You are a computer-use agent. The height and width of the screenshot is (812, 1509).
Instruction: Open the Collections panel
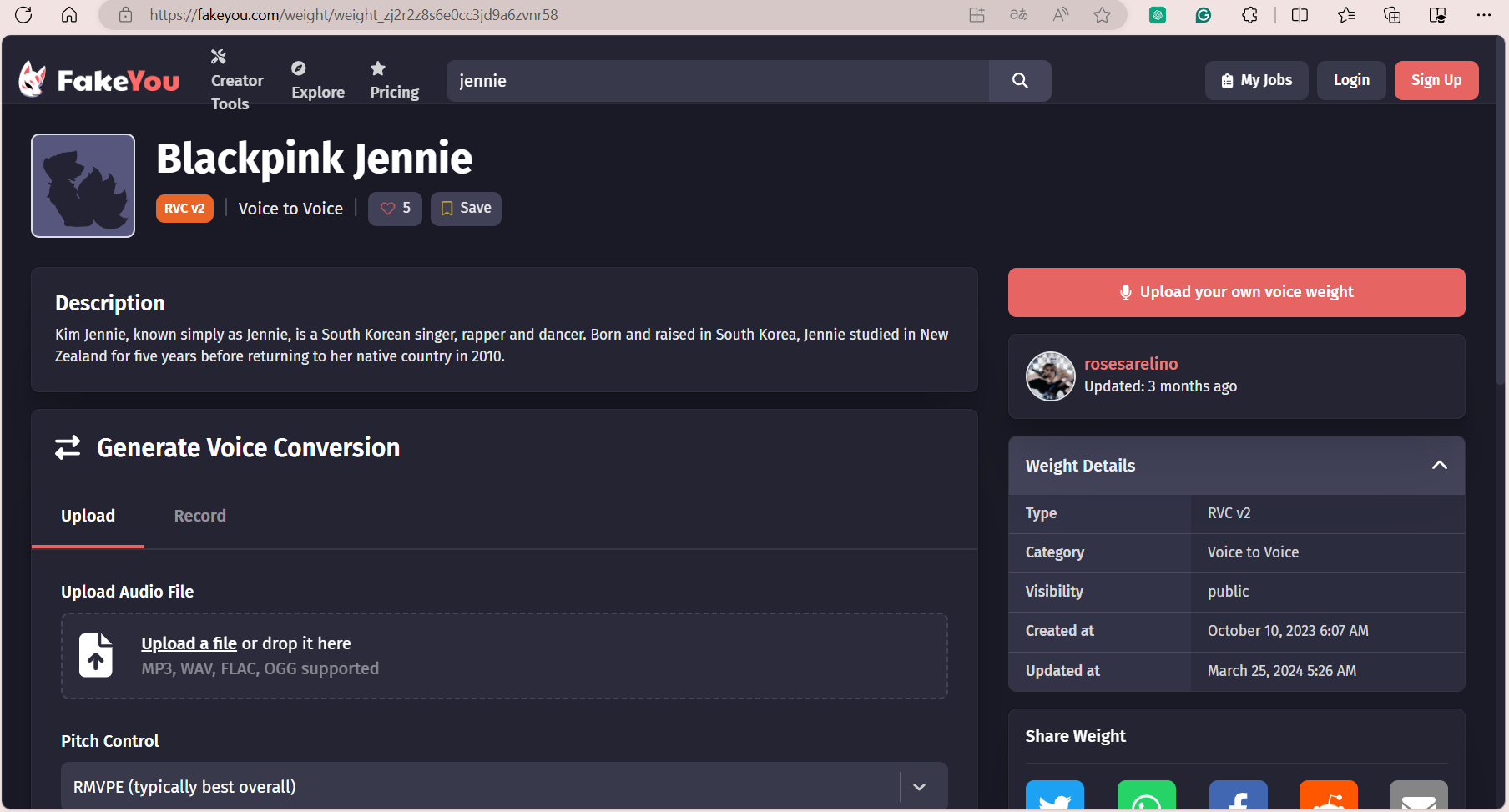pyautogui.click(x=1392, y=14)
